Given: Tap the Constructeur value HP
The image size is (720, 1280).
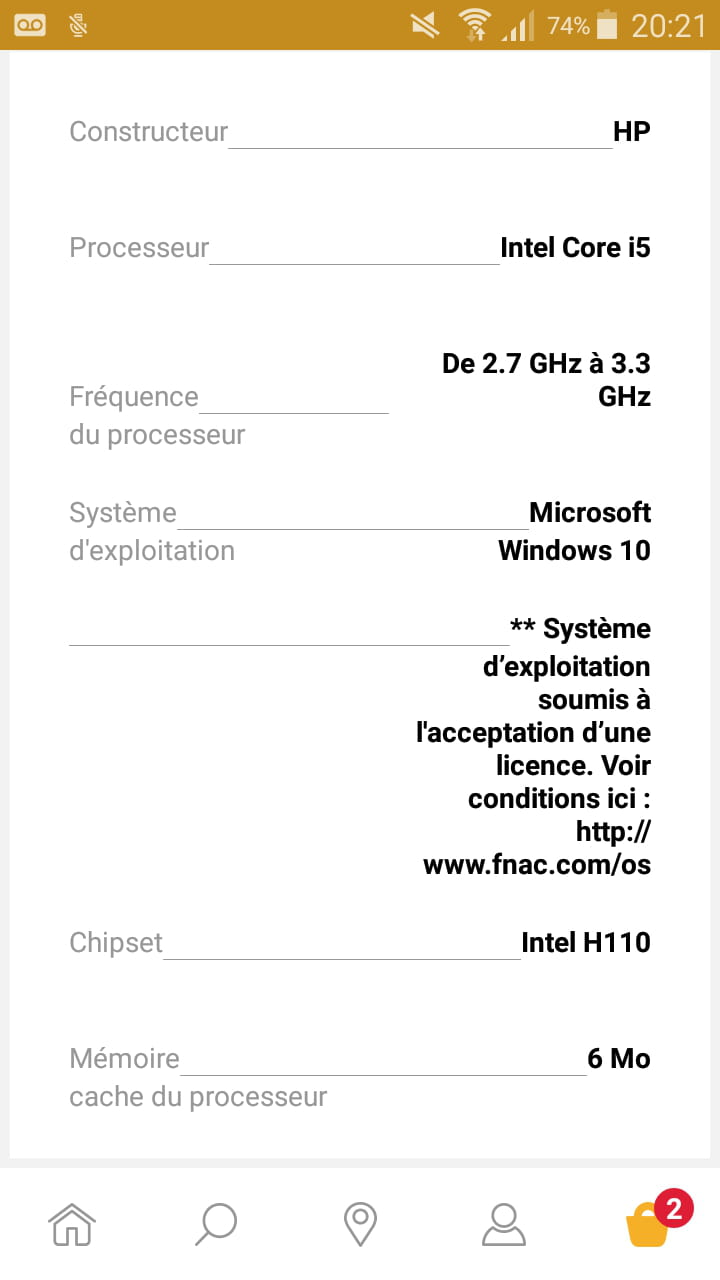Looking at the screenshot, I should click(x=632, y=131).
